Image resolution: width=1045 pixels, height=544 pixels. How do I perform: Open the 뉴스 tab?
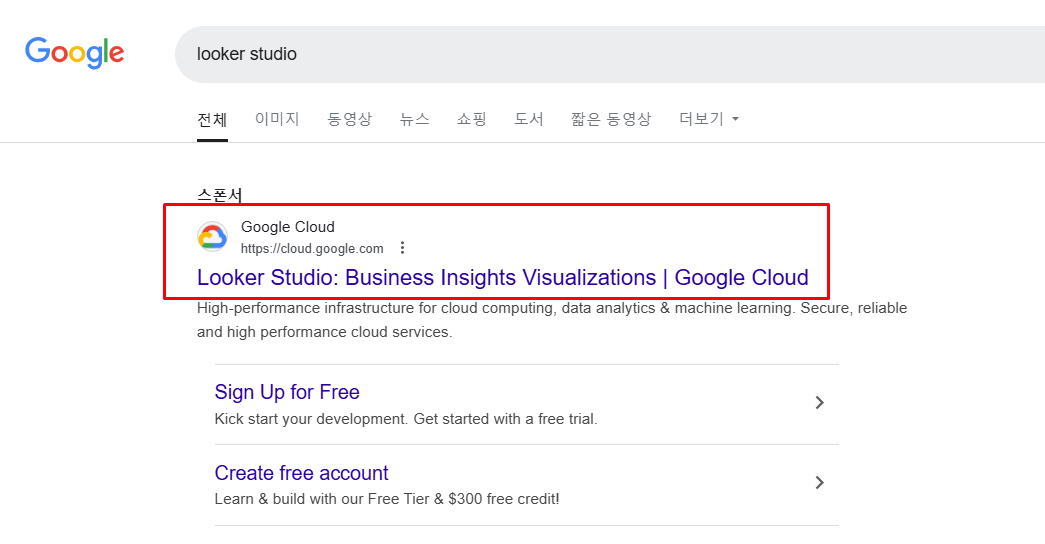coord(414,119)
